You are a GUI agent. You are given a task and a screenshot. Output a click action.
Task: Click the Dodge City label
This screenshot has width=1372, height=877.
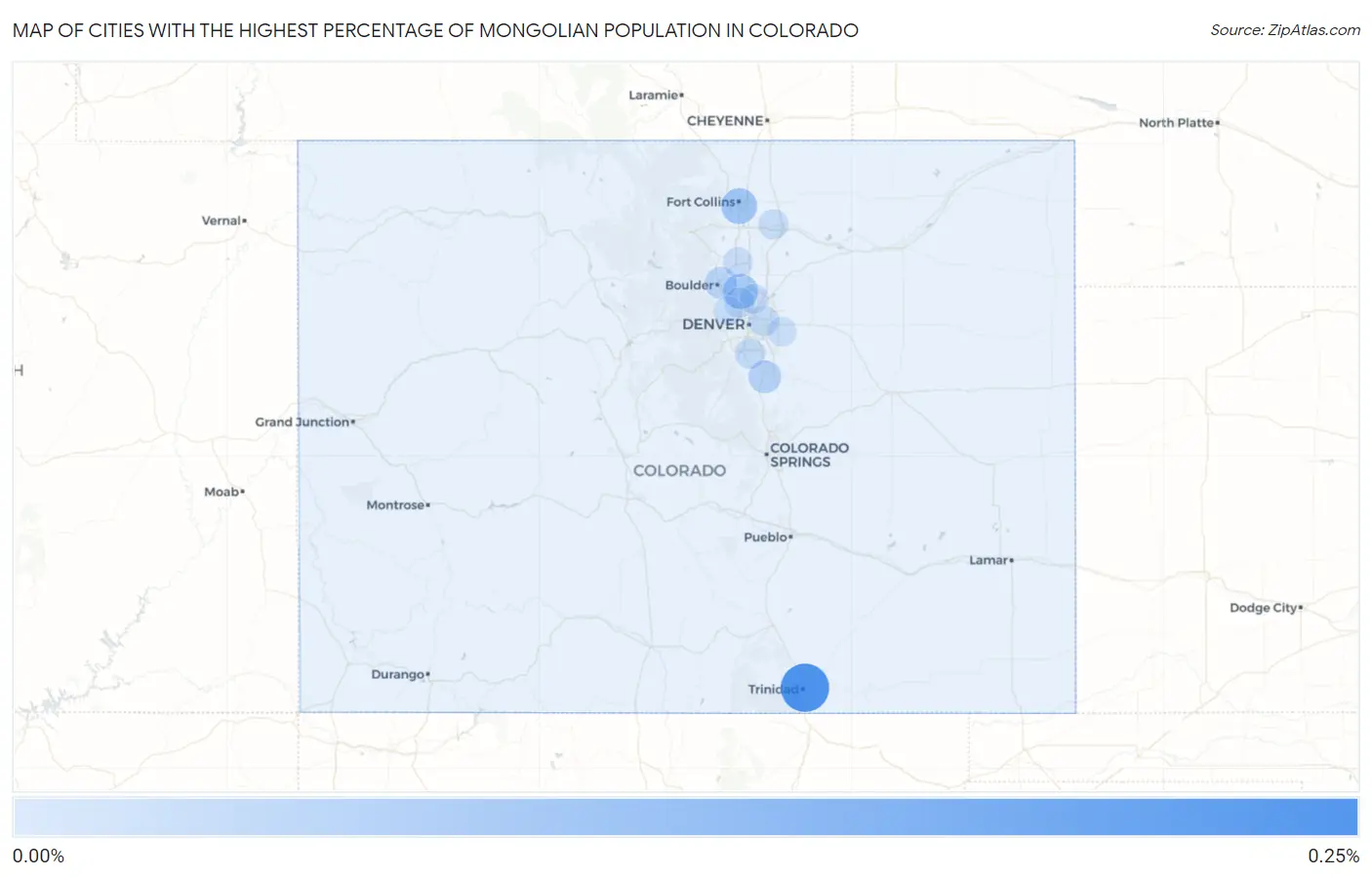click(x=1264, y=607)
